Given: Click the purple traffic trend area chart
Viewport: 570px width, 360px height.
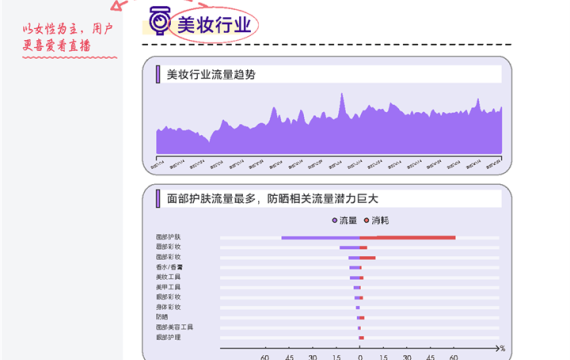Looking at the screenshot, I should click(x=329, y=124).
